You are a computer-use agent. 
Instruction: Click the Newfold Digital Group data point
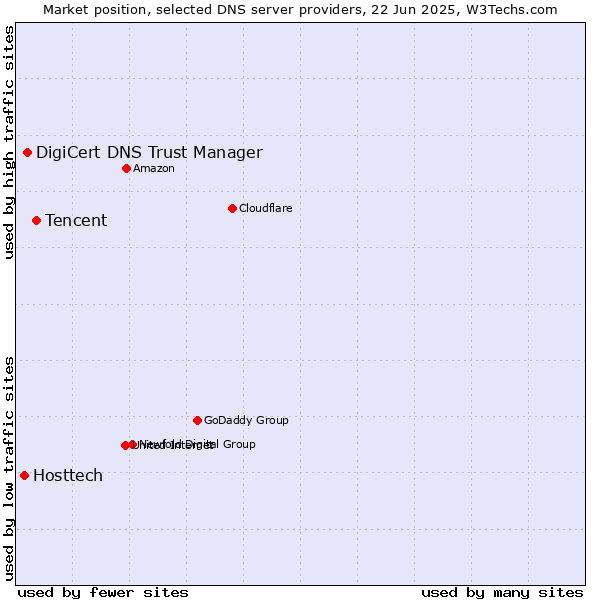(x=133, y=444)
